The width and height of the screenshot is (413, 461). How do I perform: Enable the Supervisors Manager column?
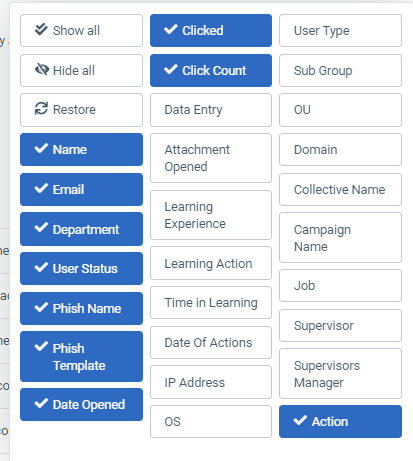340,374
